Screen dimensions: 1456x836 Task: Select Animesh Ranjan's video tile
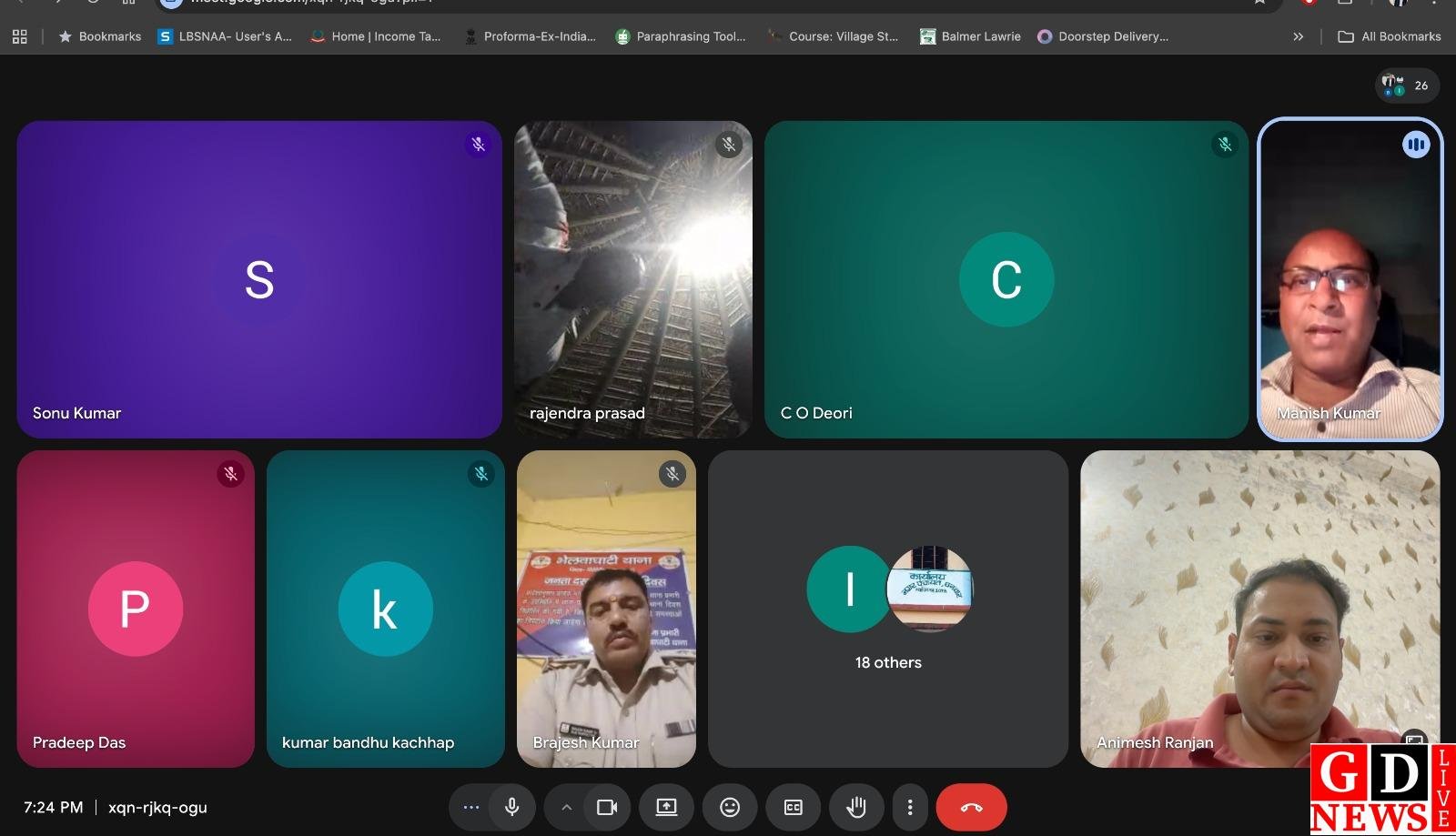tap(1259, 609)
